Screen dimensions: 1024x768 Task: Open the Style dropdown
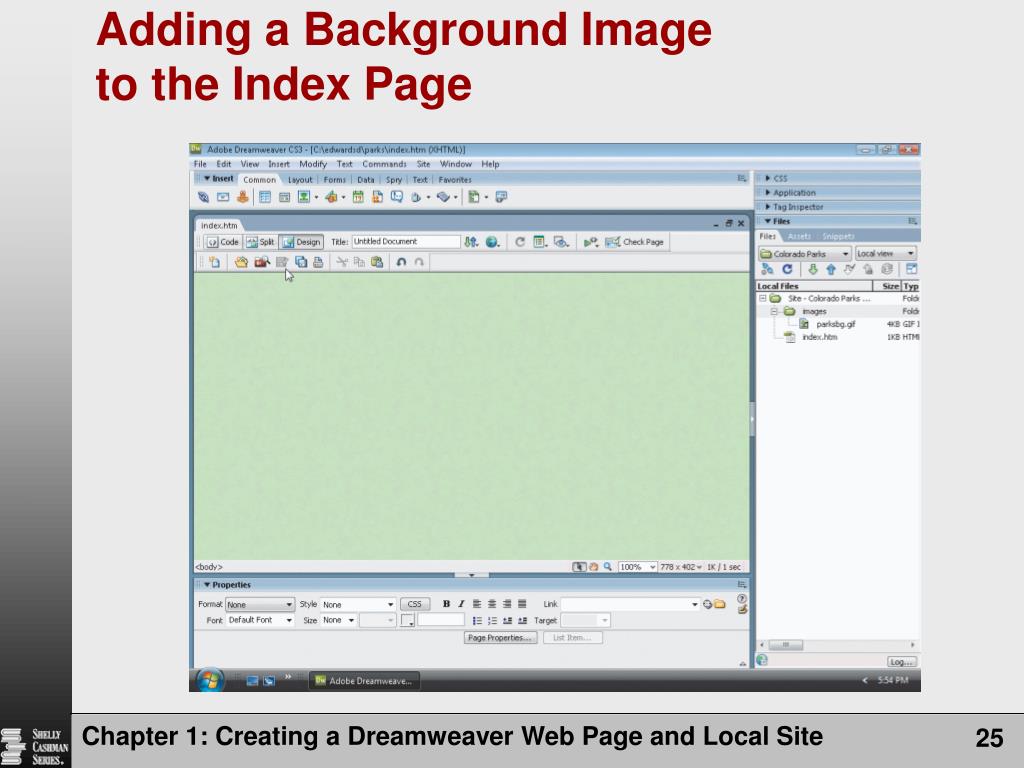[358, 605]
